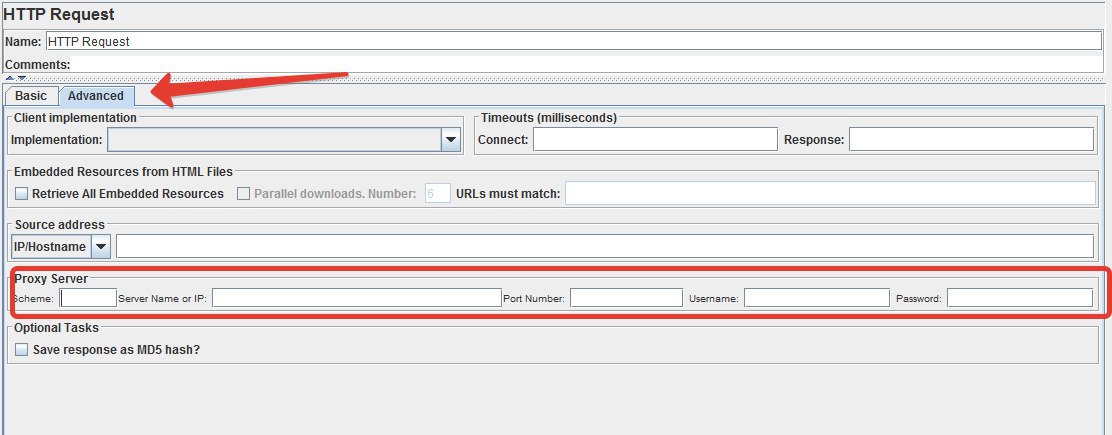Open the Implementation dropdown arrow
The height and width of the screenshot is (435, 1112).
click(451, 140)
